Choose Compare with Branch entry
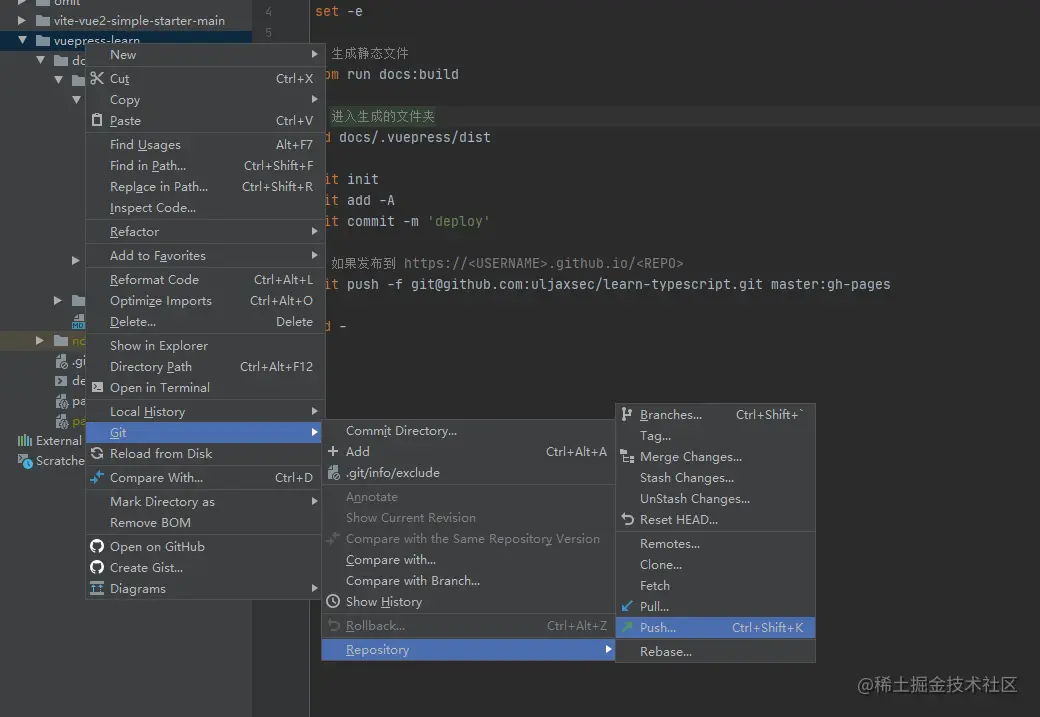The height and width of the screenshot is (717, 1040). (x=468, y=580)
